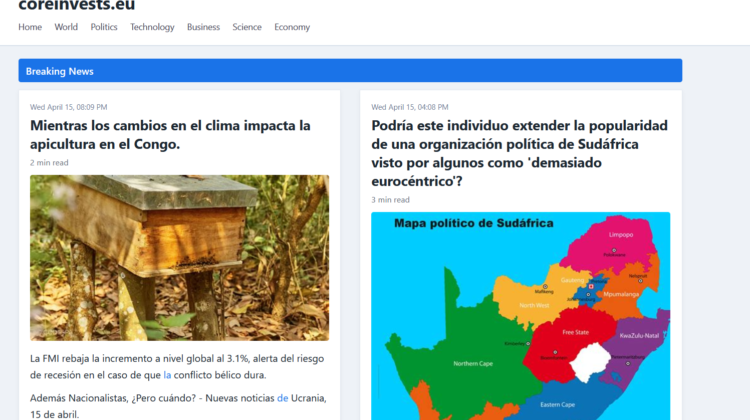
Task: Switch to the Science section
Action: [x=247, y=27]
